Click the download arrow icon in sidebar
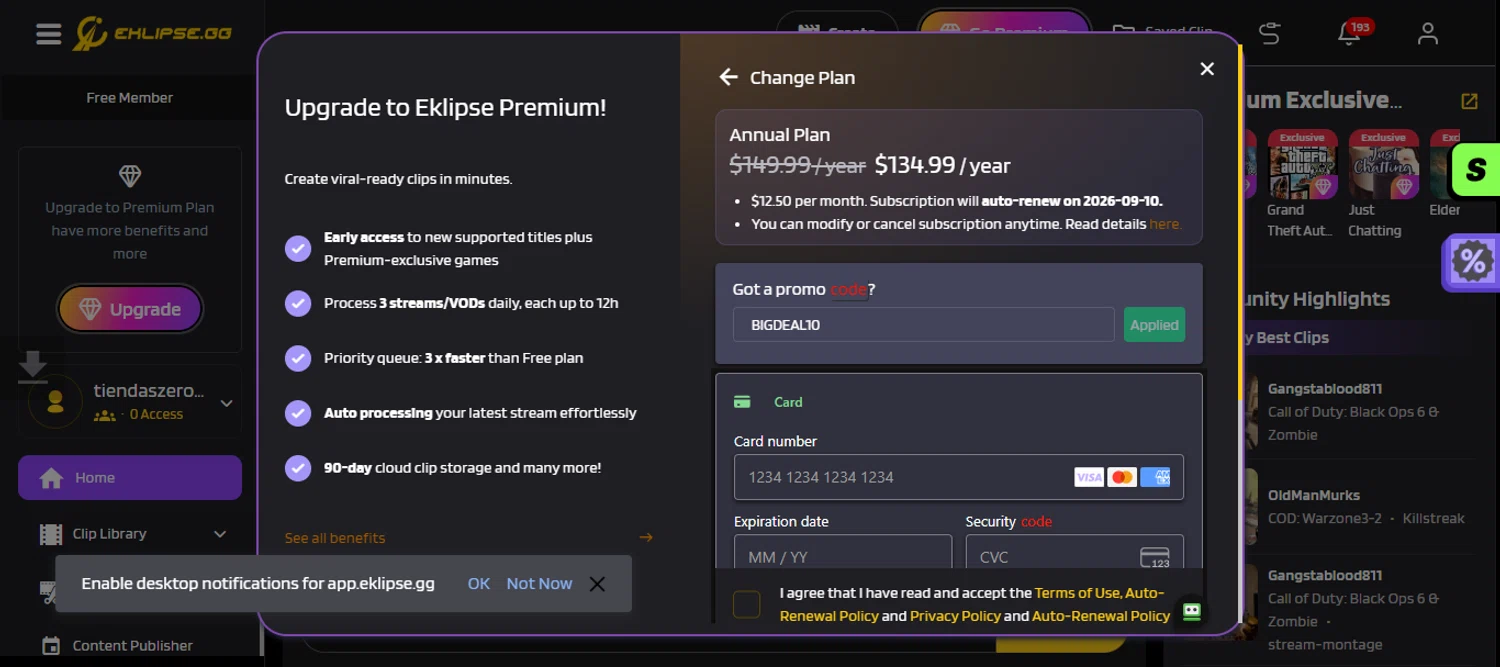 32,367
